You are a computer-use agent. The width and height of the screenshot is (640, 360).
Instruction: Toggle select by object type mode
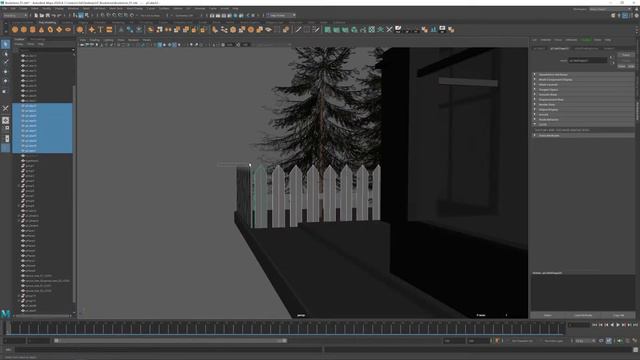[81, 16]
